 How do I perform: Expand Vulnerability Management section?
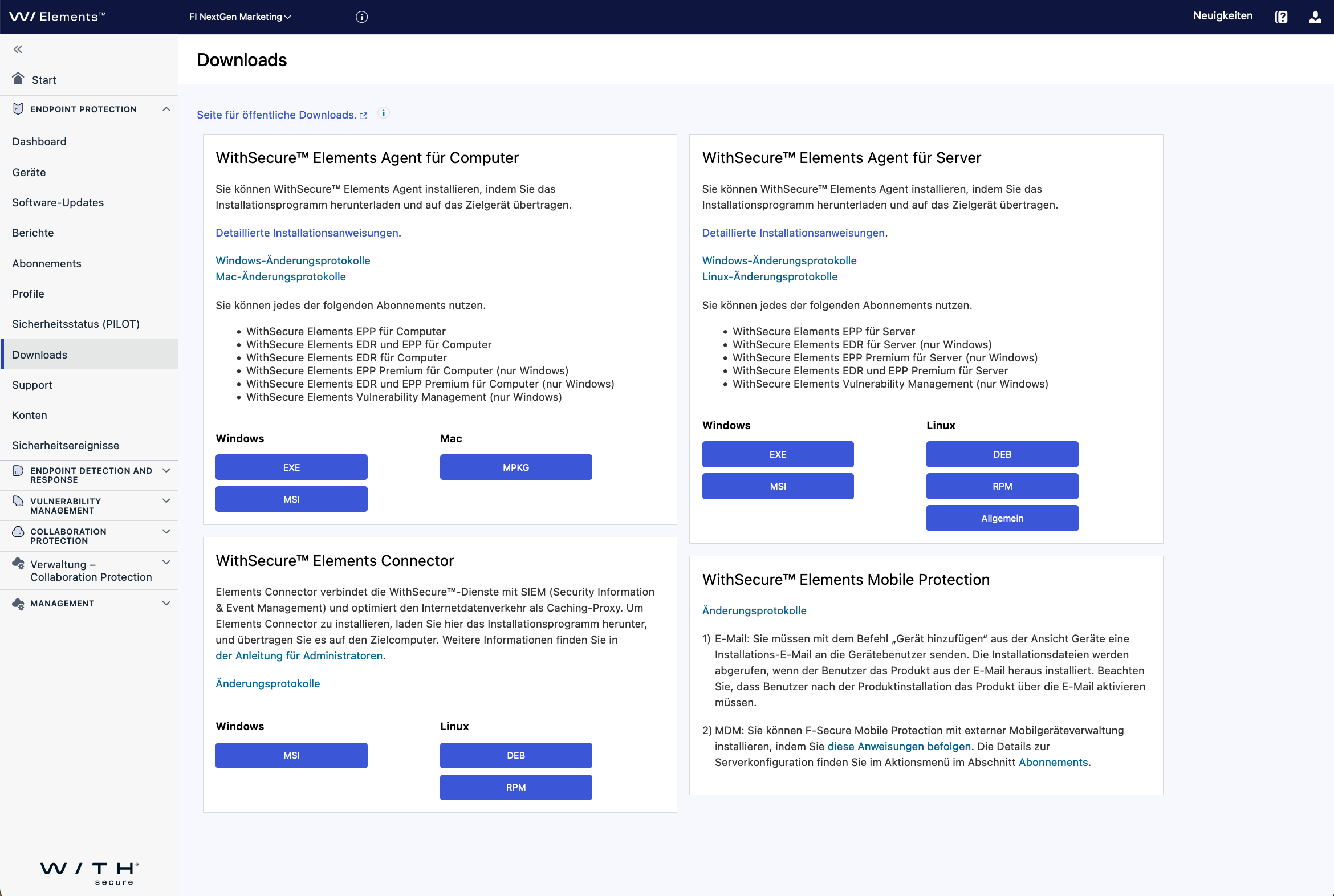(166, 501)
